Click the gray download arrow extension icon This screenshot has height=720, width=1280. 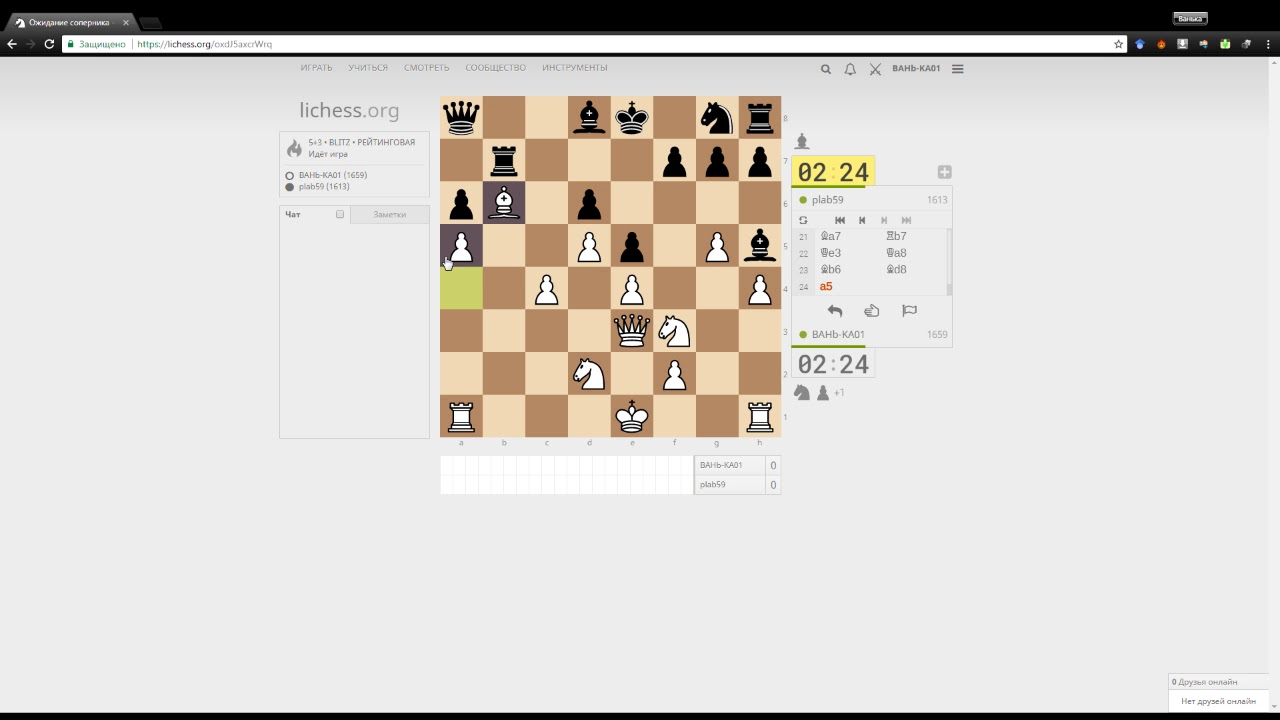pyautogui.click(x=1182, y=44)
